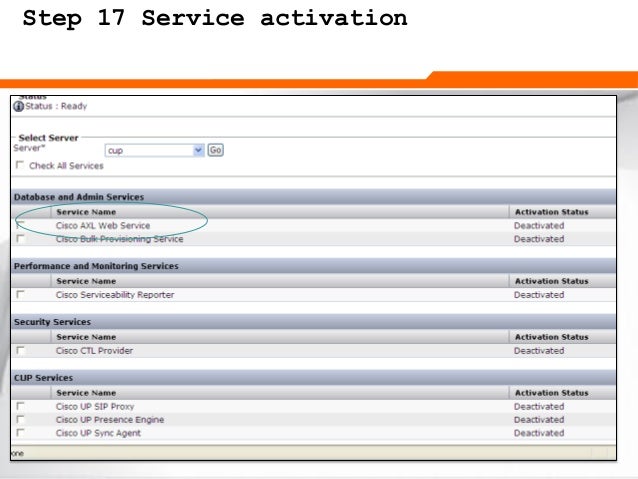Viewport: 638px width, 479px height.
Task: Click Cisco AXL Web Service text
Action: pyautogui.click(x=103, y=225)
